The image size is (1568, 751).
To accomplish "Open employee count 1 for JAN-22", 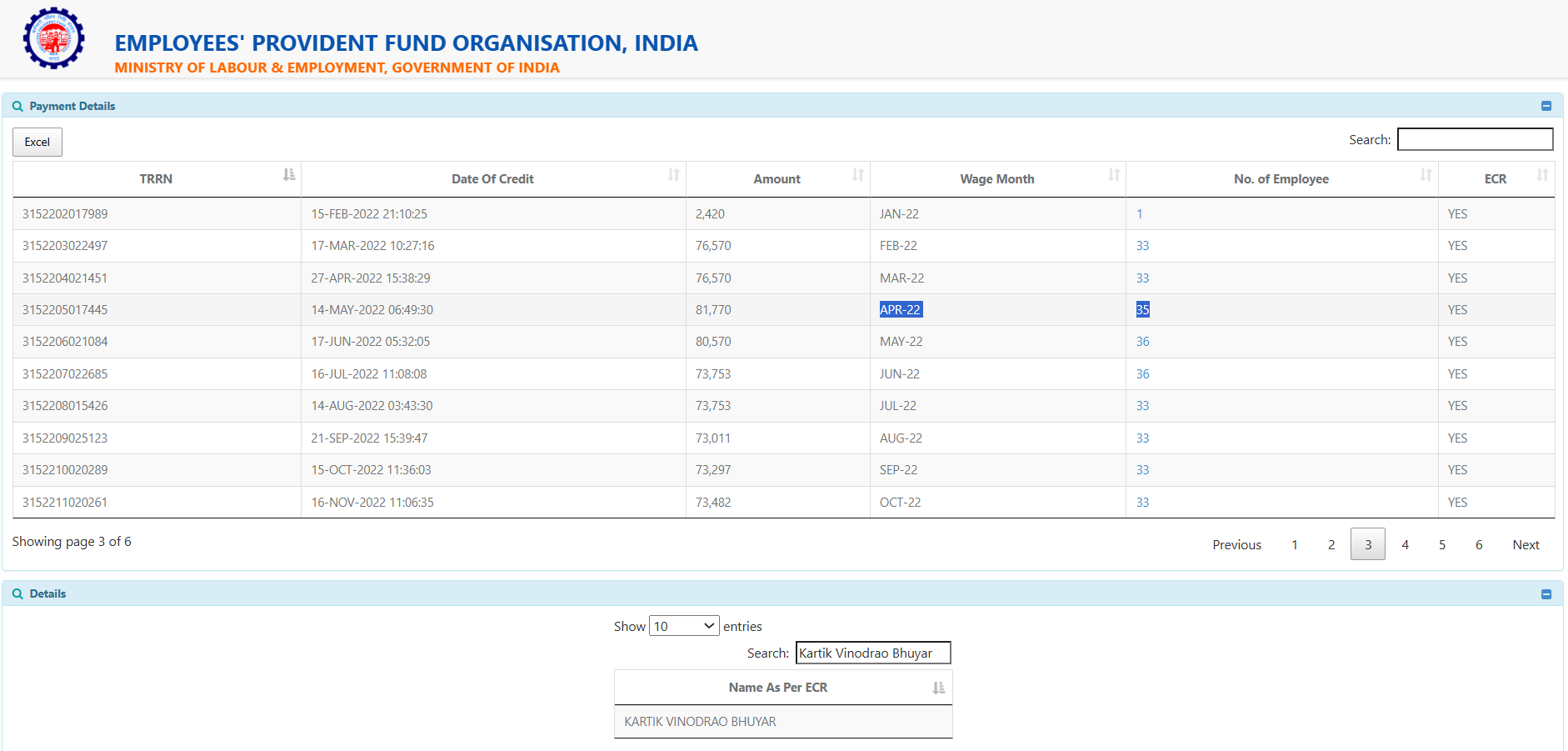I will [x=1139, y=214].
